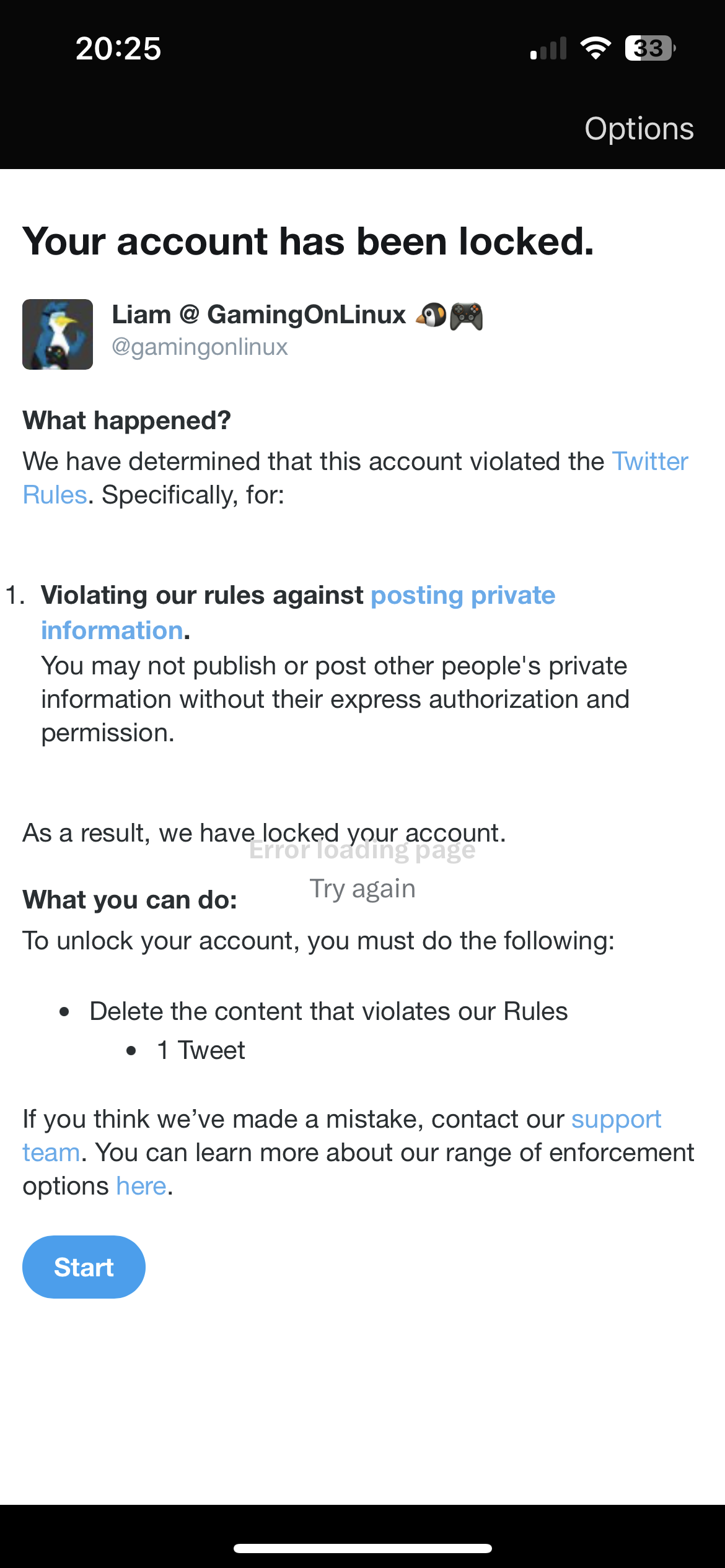Tap the 20:25 status bar clock
Image resolution: width=725 pixels, height=1568 pixels.
click(x=118, y=48)
